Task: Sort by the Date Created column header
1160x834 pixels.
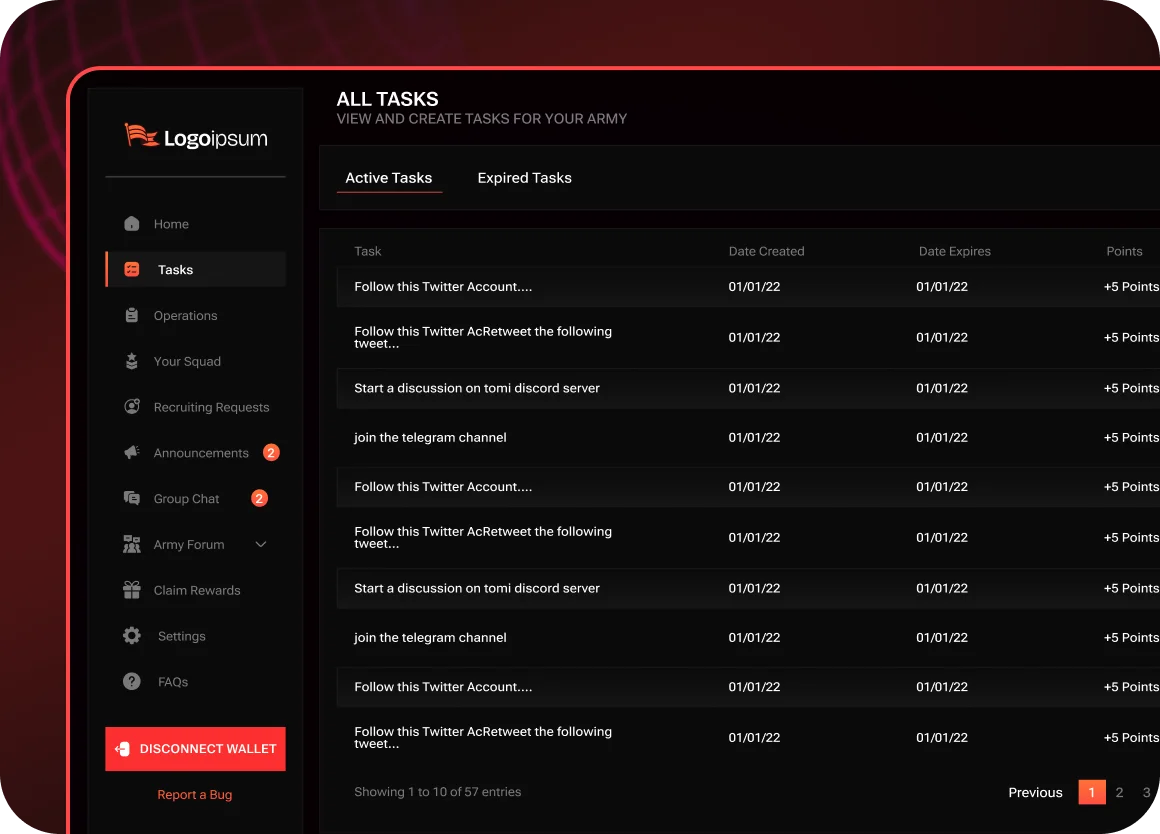Action: point(766,251)
